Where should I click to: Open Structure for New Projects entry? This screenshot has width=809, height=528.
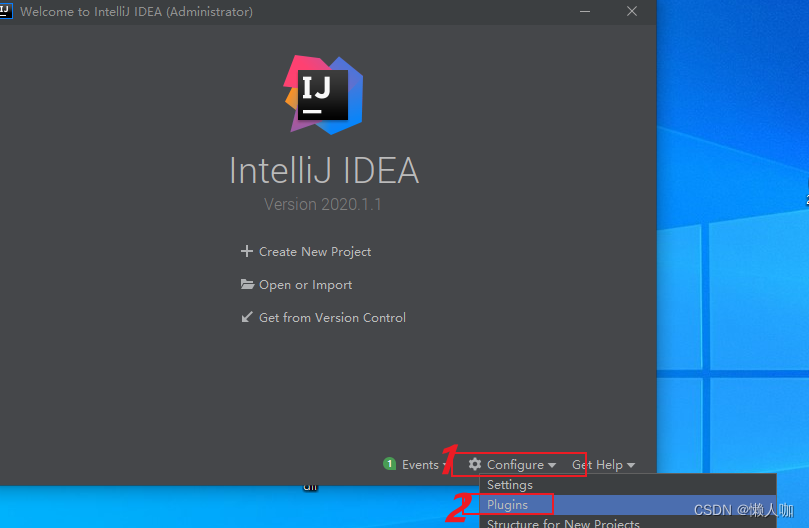tap(627, 522)
